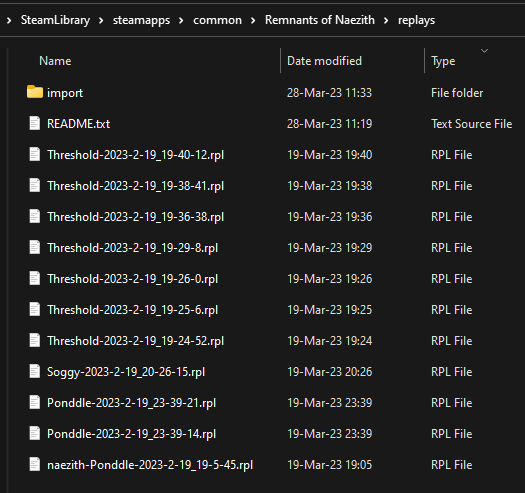
Task: Expand chevron after SteamLibrary breadcrumb
Action: (x=101, y=21)
